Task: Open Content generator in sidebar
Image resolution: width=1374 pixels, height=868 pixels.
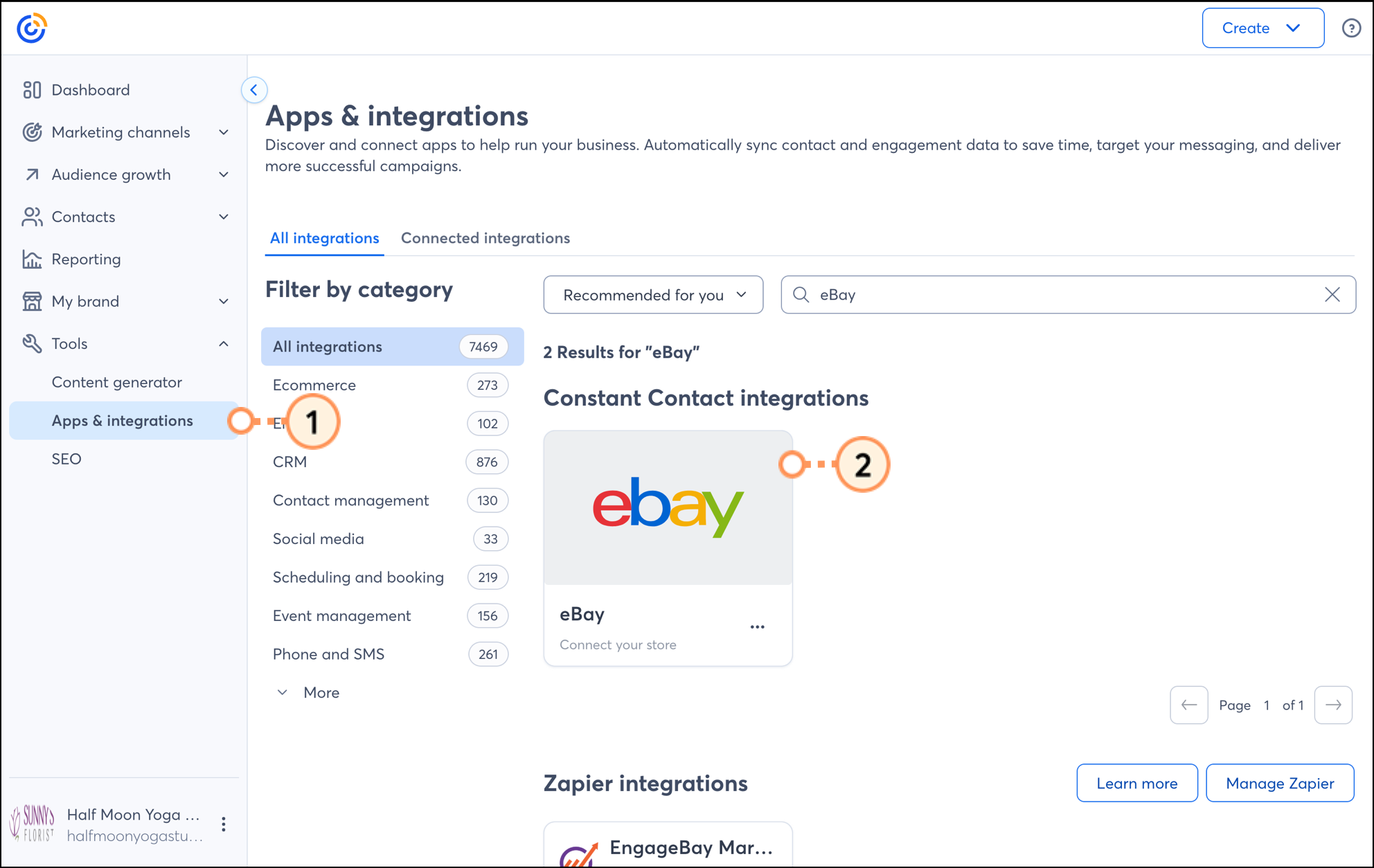Action: [x=116, y=382]
